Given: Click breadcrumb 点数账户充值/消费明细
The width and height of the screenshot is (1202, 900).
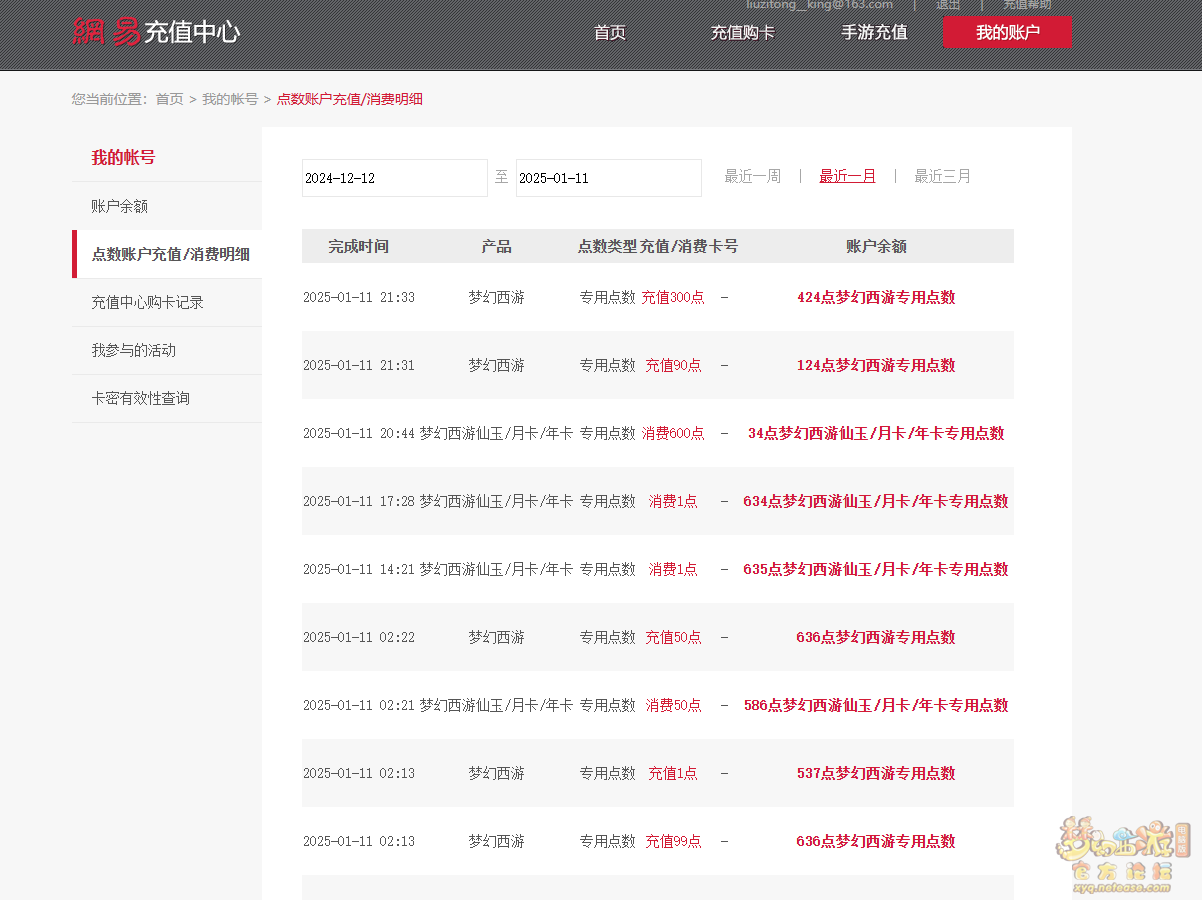Looking at the screenshot, I should pyautogui.click(x=350, y=99).
